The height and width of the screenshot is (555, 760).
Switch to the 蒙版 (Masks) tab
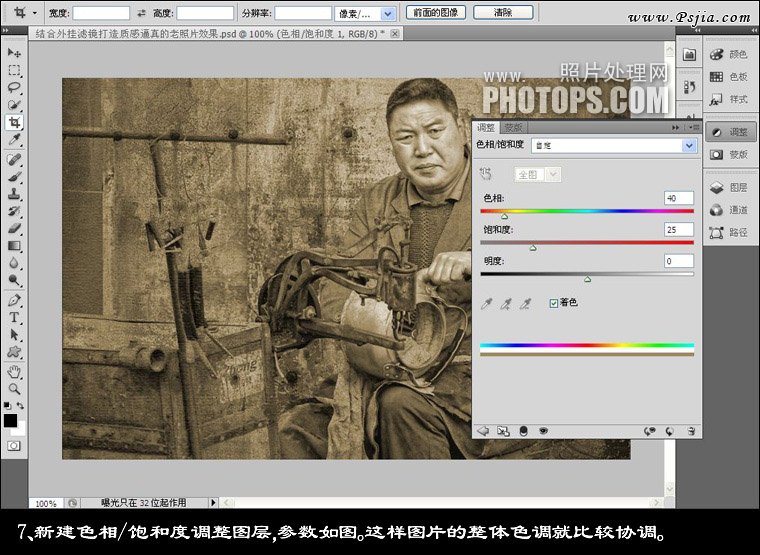[513, 127]
